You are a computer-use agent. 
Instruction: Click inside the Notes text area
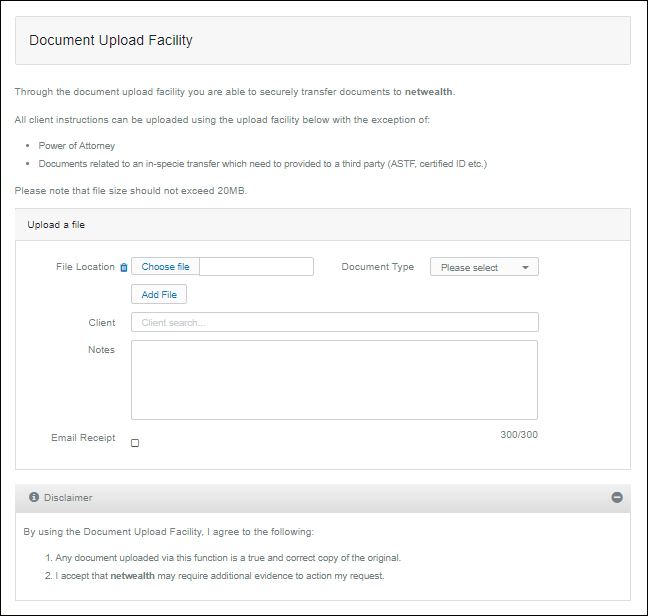coord(334,380)
